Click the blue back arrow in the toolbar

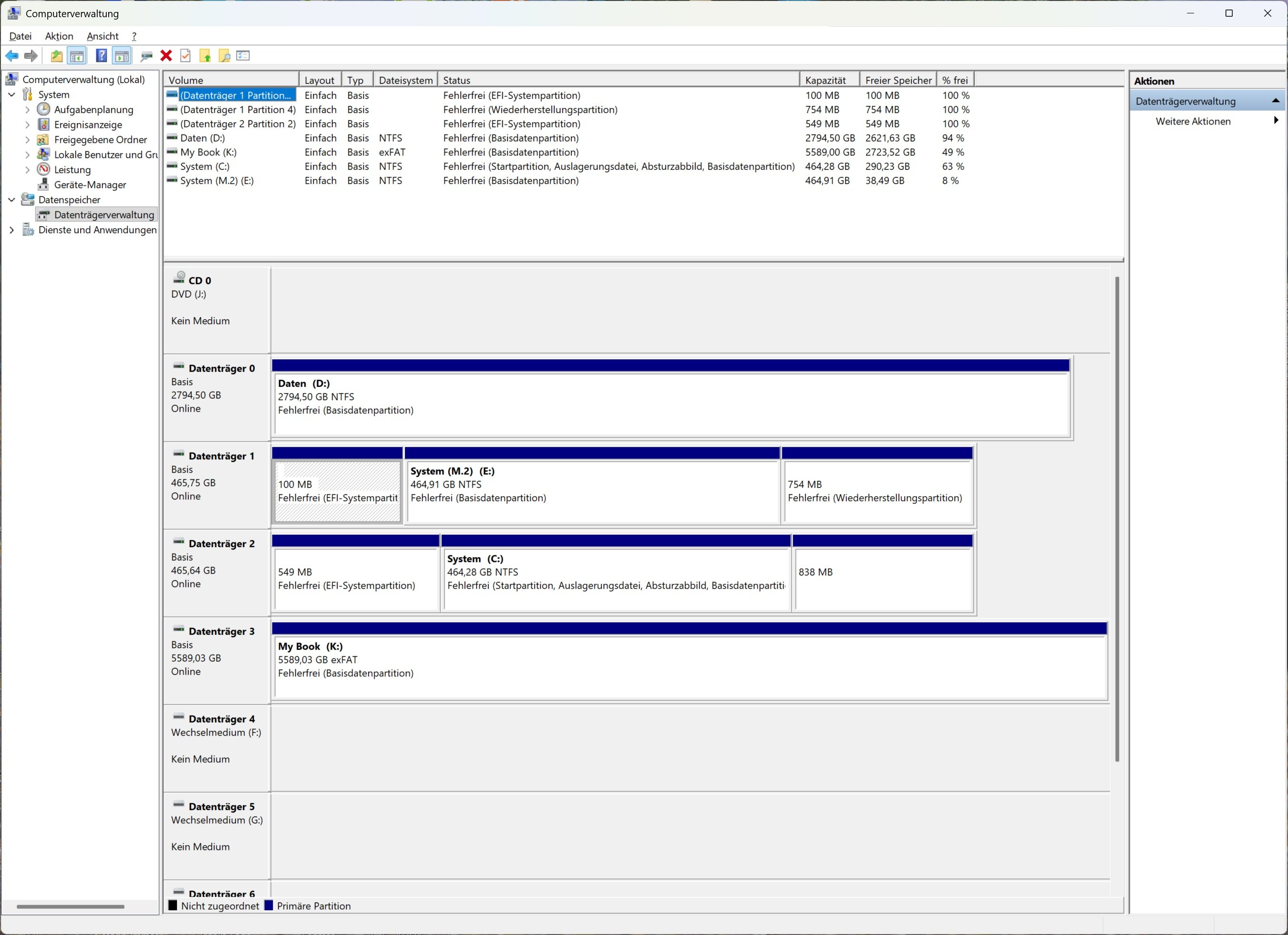click(12, 56)
